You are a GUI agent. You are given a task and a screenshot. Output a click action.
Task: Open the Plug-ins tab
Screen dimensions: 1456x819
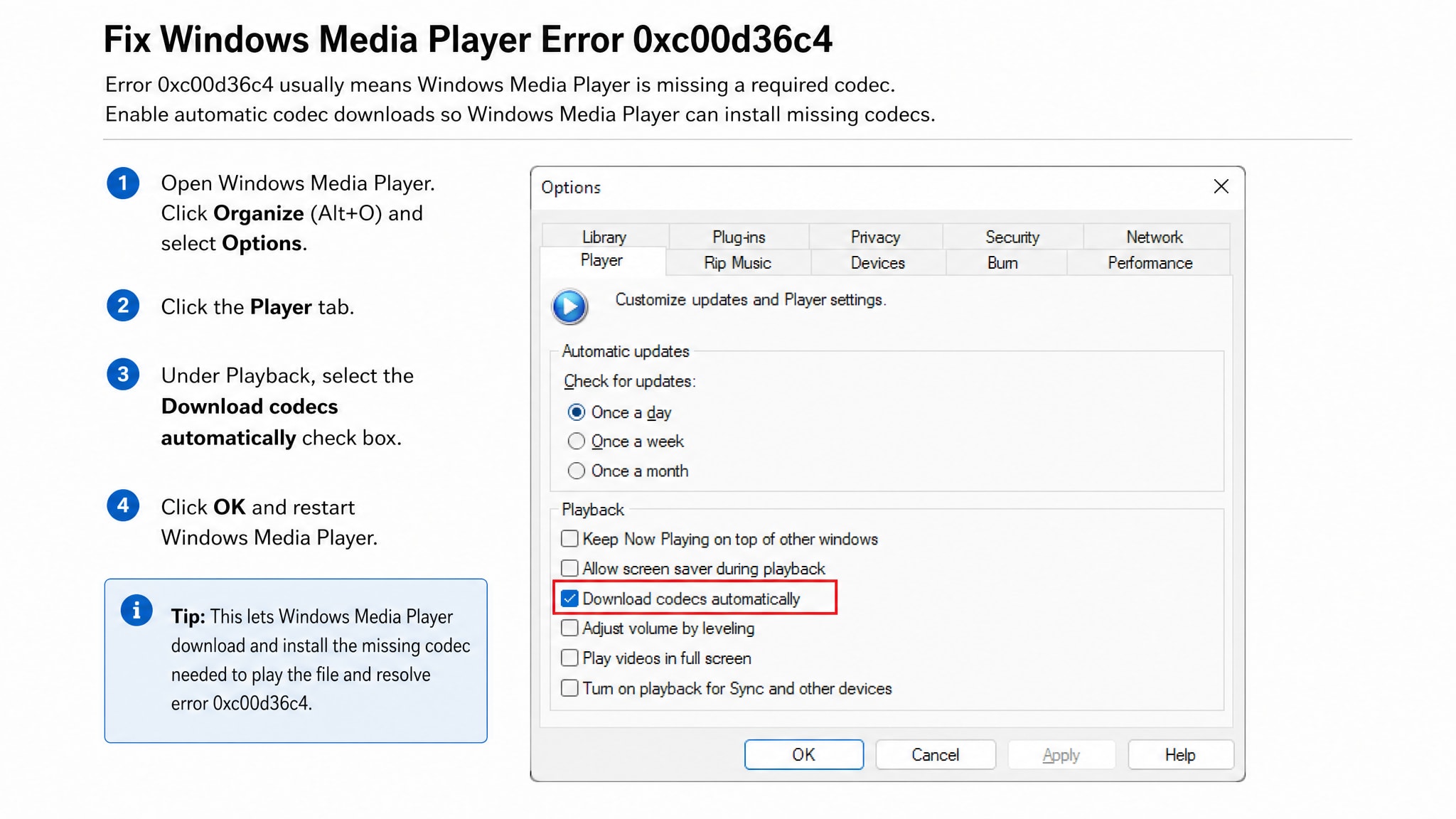coord(739,237)
